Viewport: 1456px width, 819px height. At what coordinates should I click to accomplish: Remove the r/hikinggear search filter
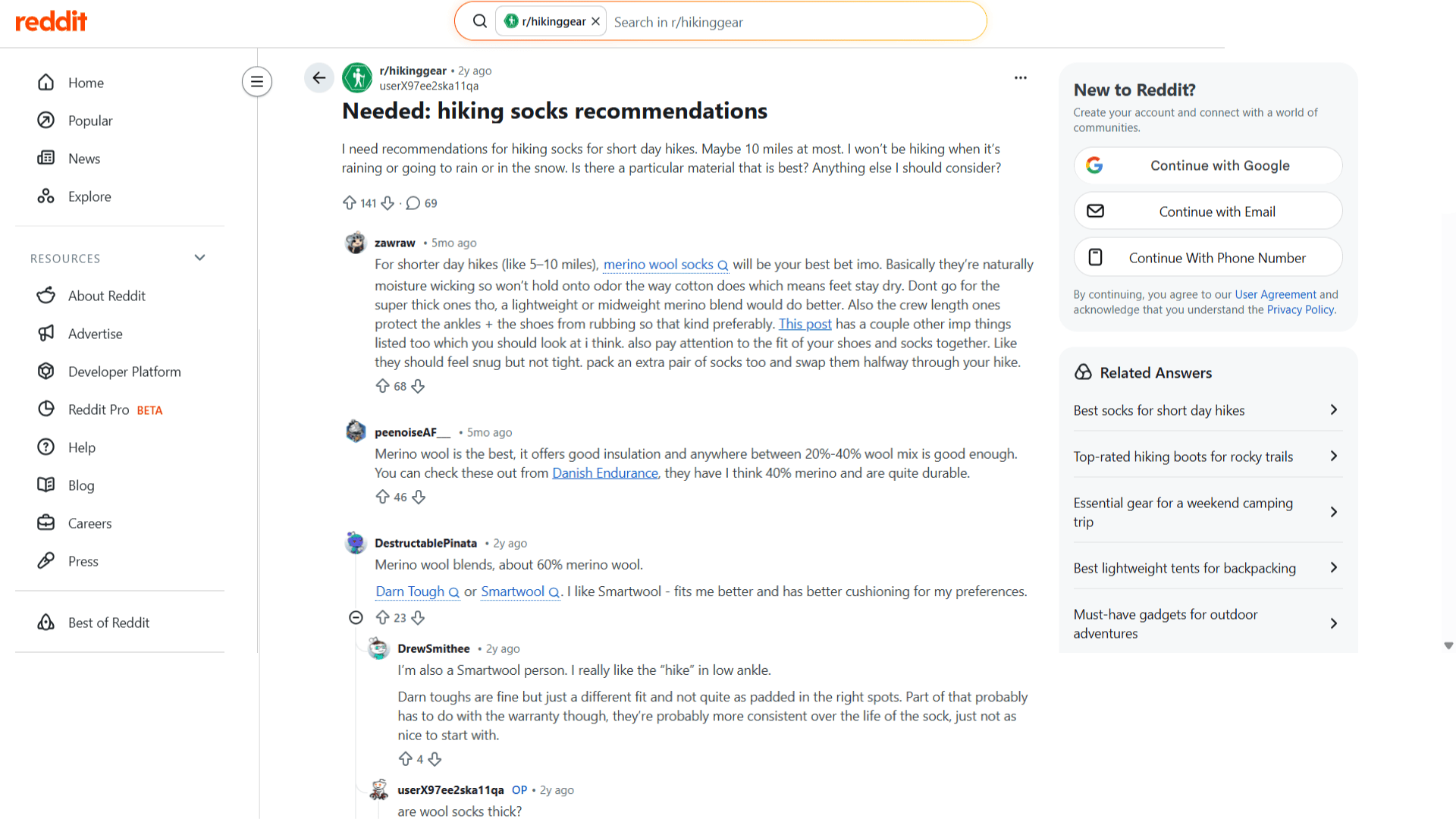tap(596, 20)
